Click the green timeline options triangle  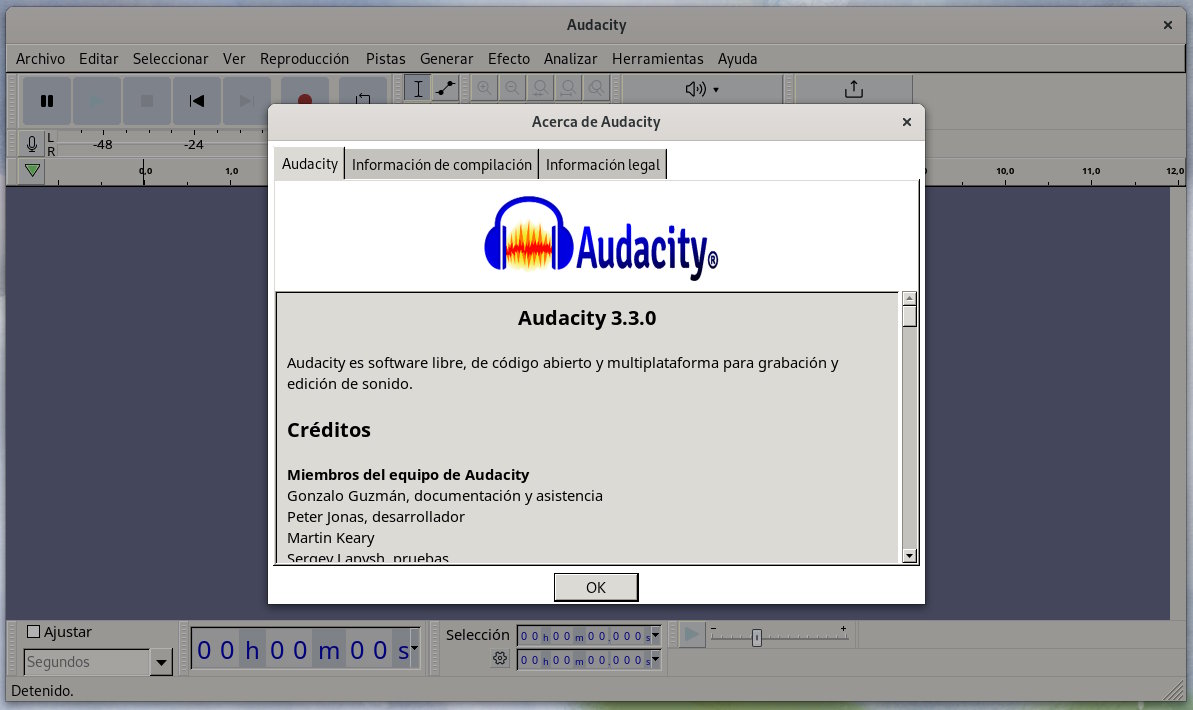click(32, 170)
